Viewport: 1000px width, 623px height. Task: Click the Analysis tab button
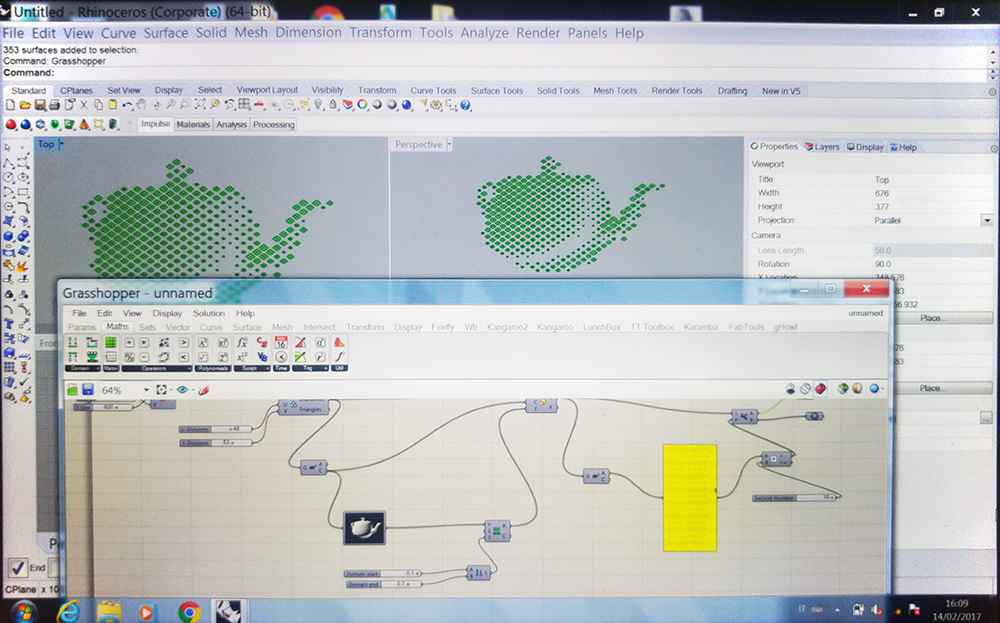[x=231, y=124]
